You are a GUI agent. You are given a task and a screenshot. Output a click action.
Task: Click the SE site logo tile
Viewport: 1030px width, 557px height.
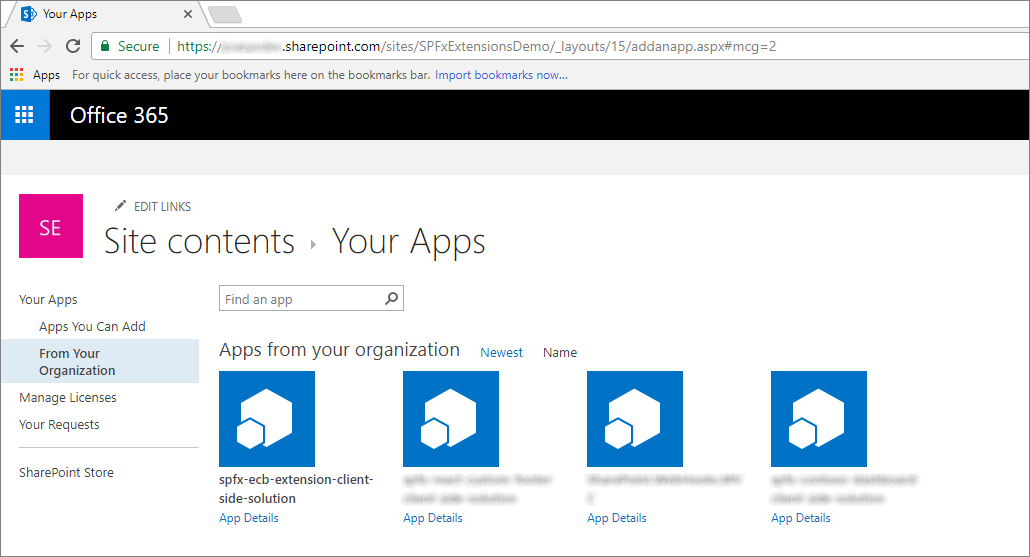(x=50, y=227)
